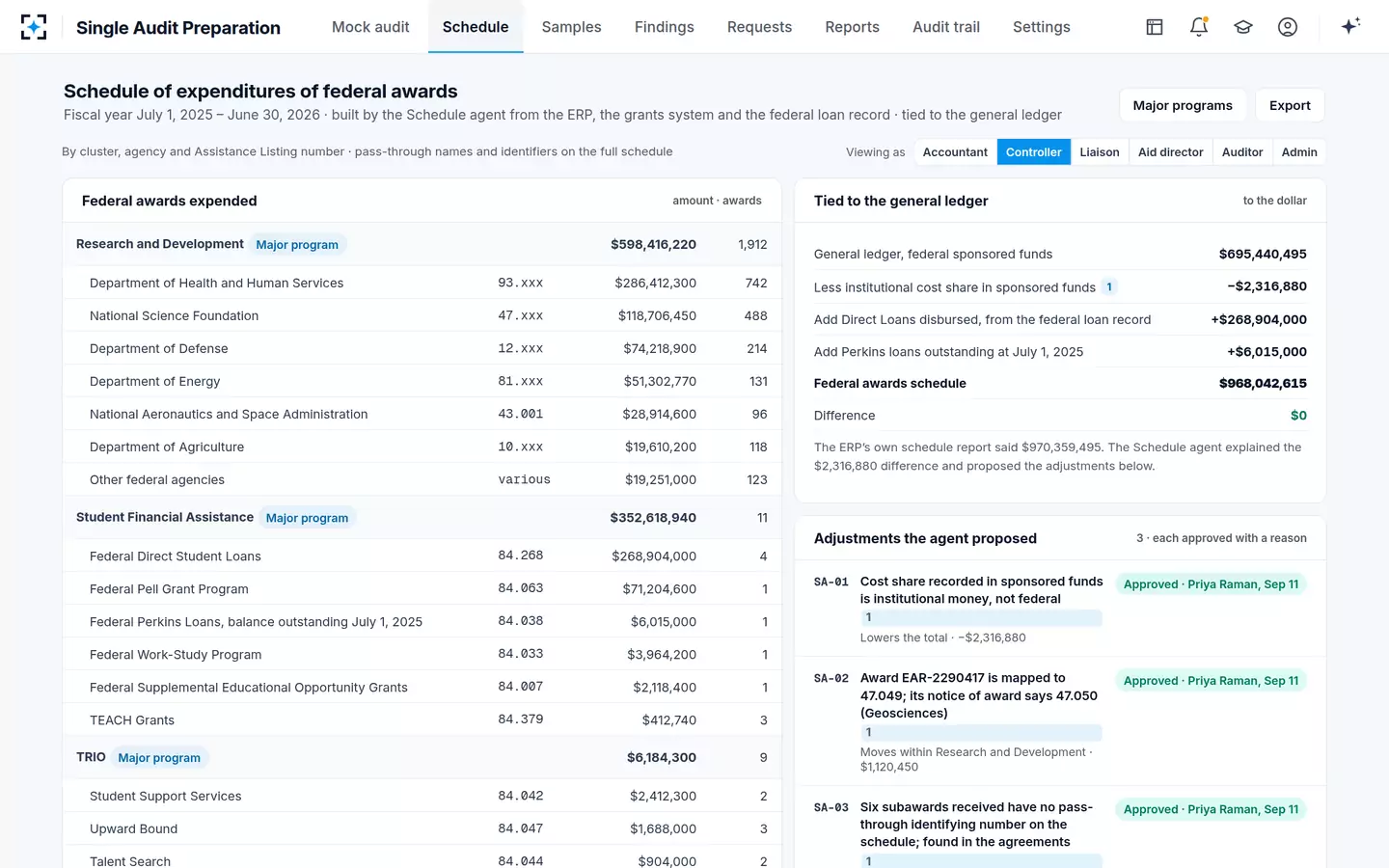Screen dimensions: 1389x868
Task: Click the Major program tag beside TRIO
Action: 159,758
